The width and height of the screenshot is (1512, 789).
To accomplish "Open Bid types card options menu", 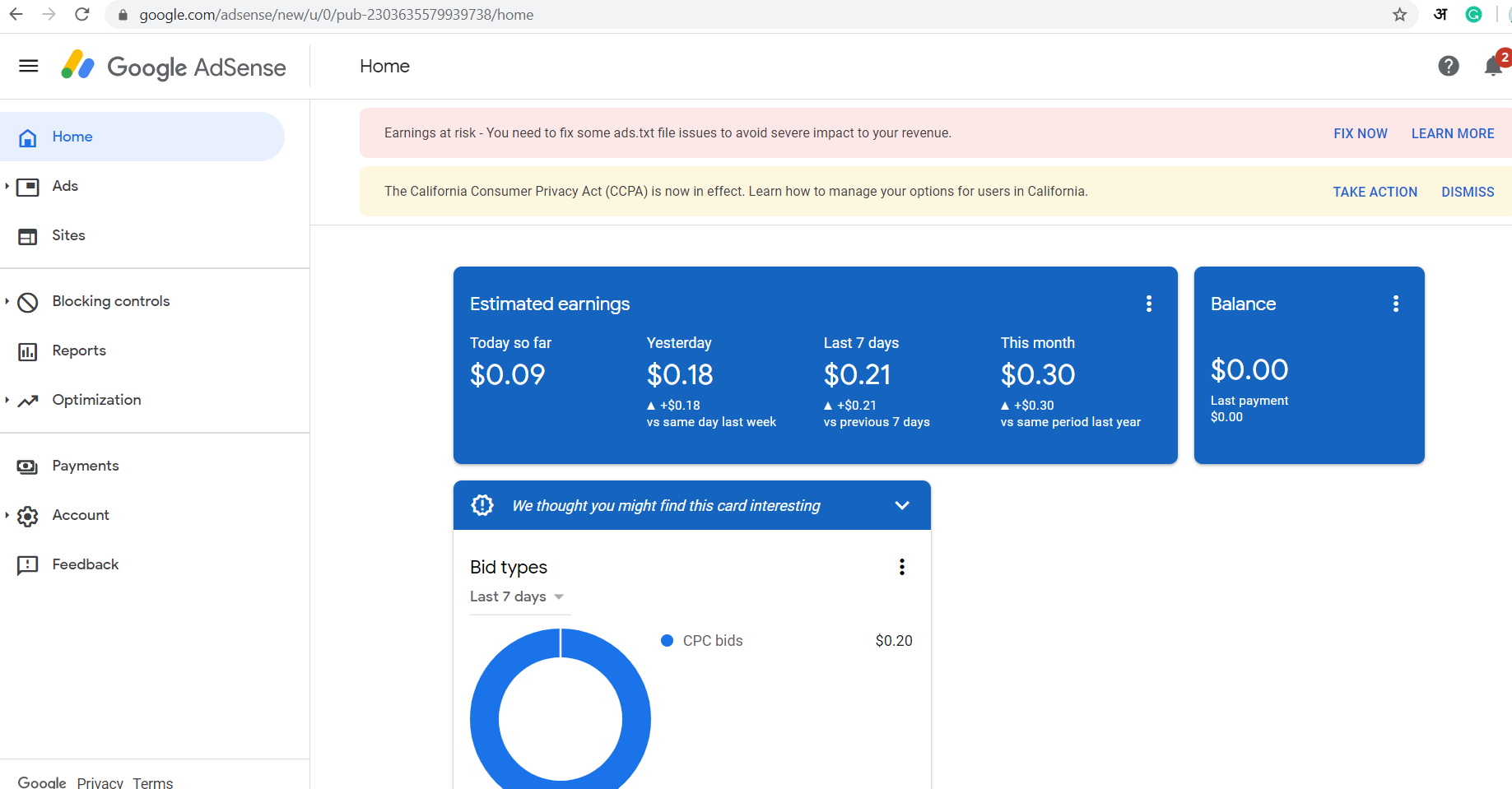I will click(x=901, y=567).
